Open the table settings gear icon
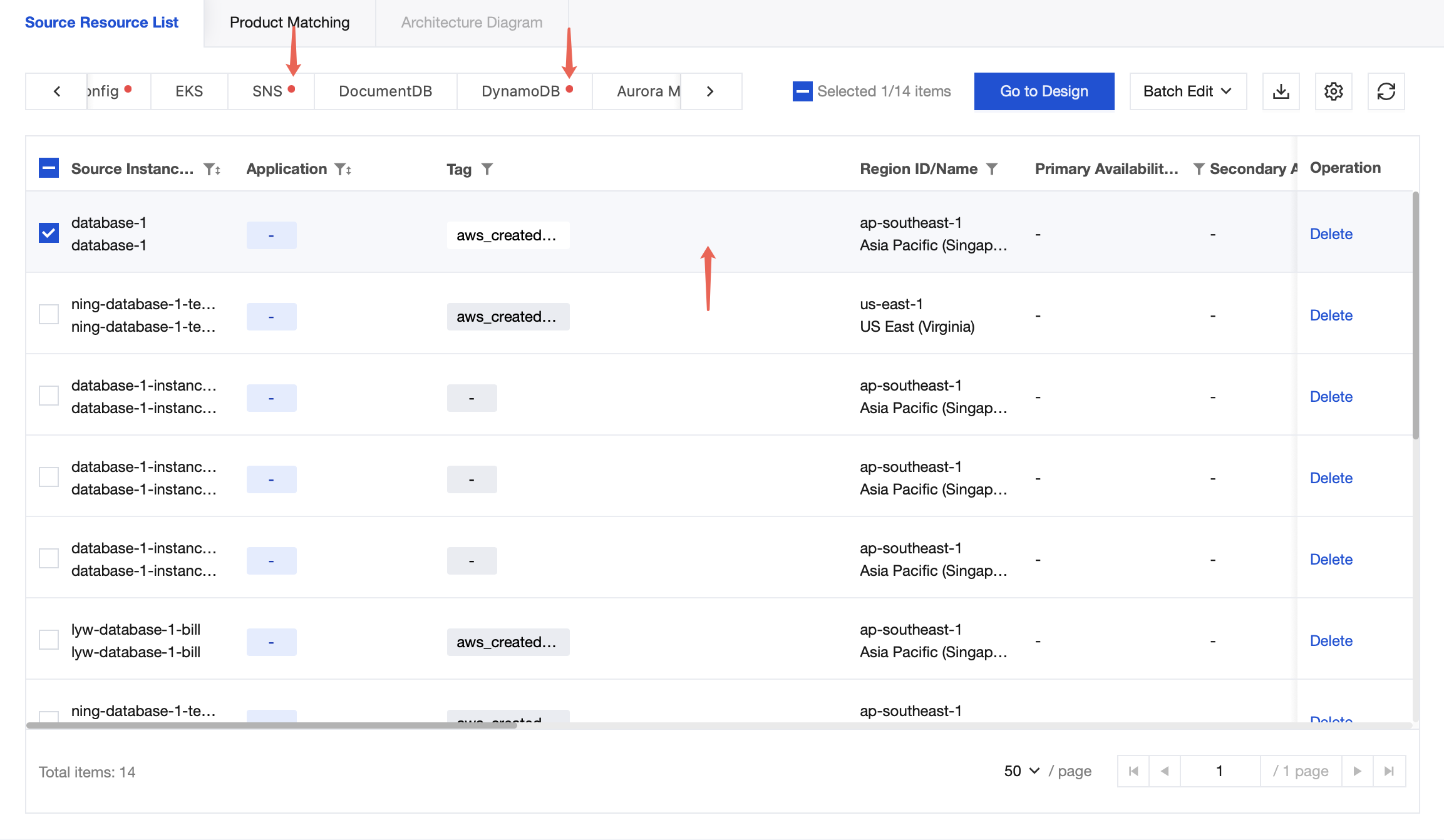The height and width of the screenshot is (840, 1444). pyautogui.click(x=1333, y=91)
